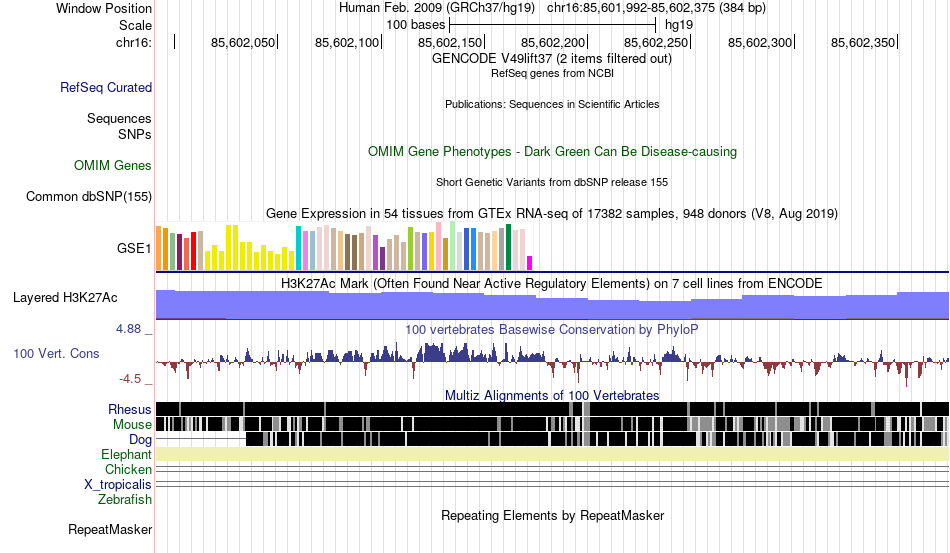
Task: Click the 85,602,100 ruler position
Action: (x=347, y=42)
